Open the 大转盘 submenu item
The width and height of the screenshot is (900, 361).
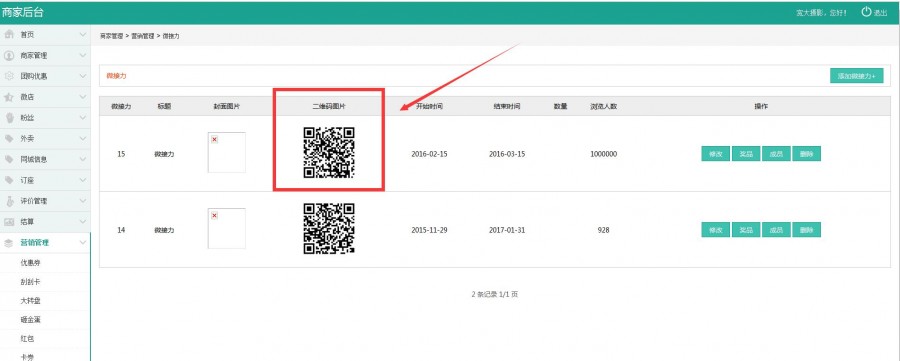(x=30, y=301)
